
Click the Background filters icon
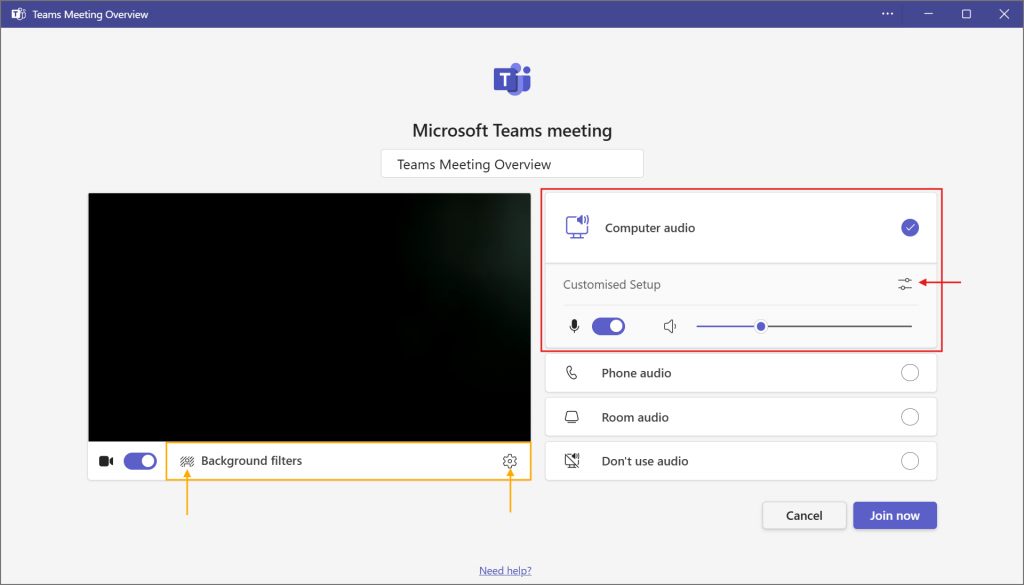point(187,462)
